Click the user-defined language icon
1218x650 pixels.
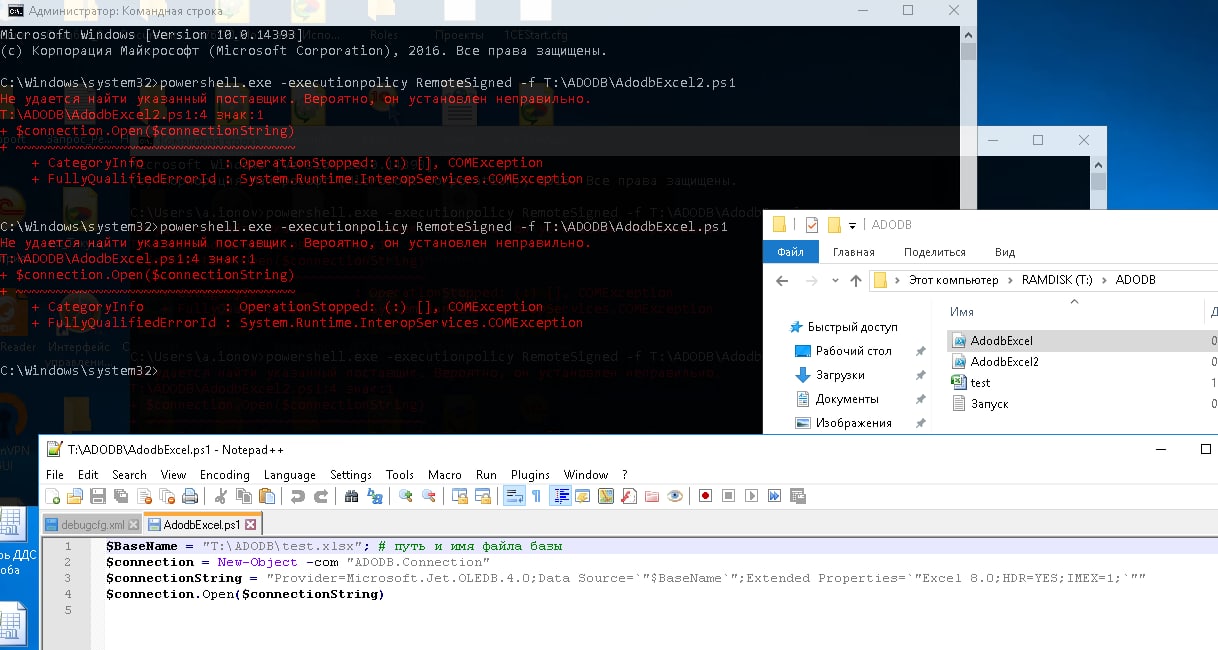[583, 496]
